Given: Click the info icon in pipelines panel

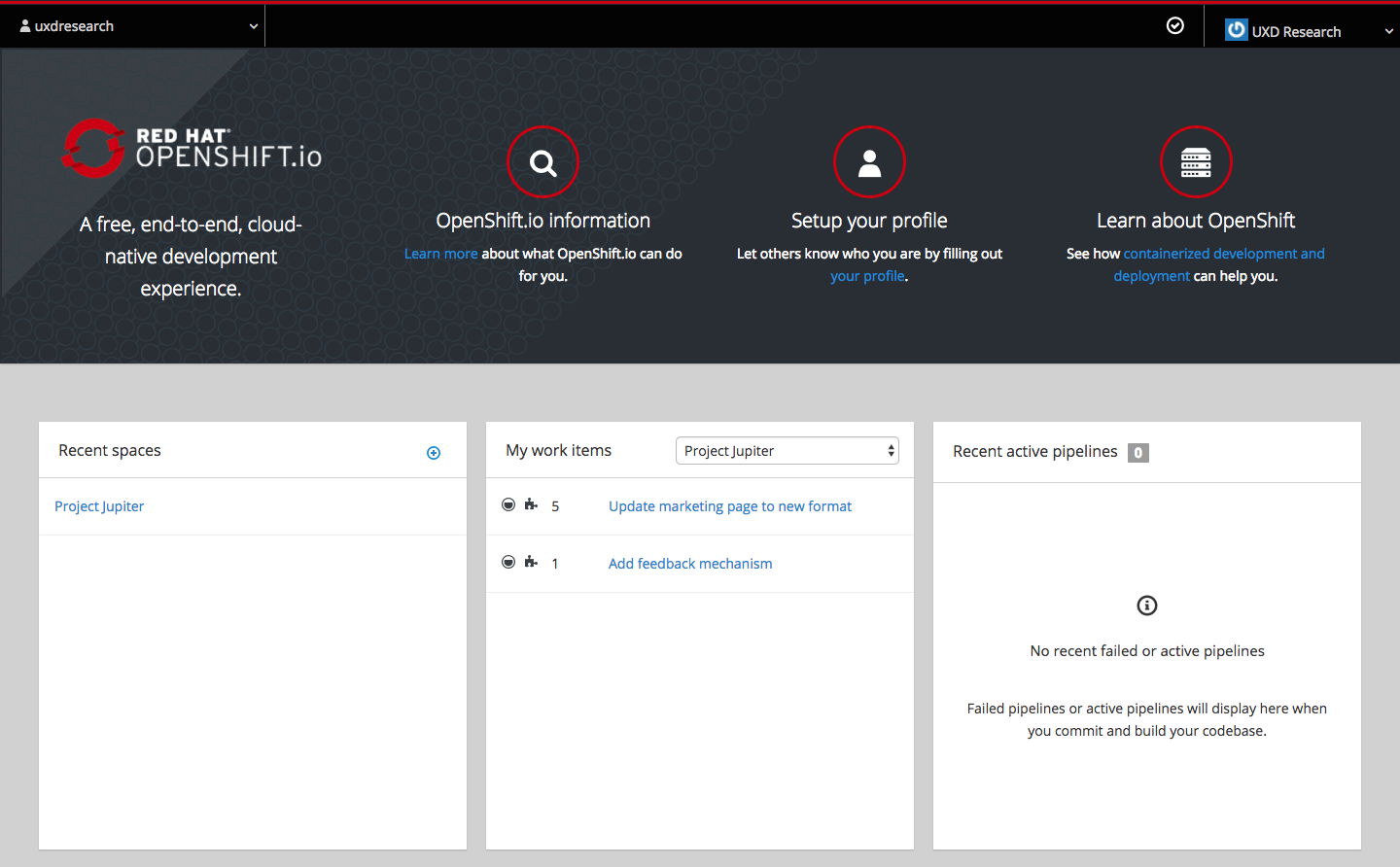Looking at the screenshot, I should 1147,606.
